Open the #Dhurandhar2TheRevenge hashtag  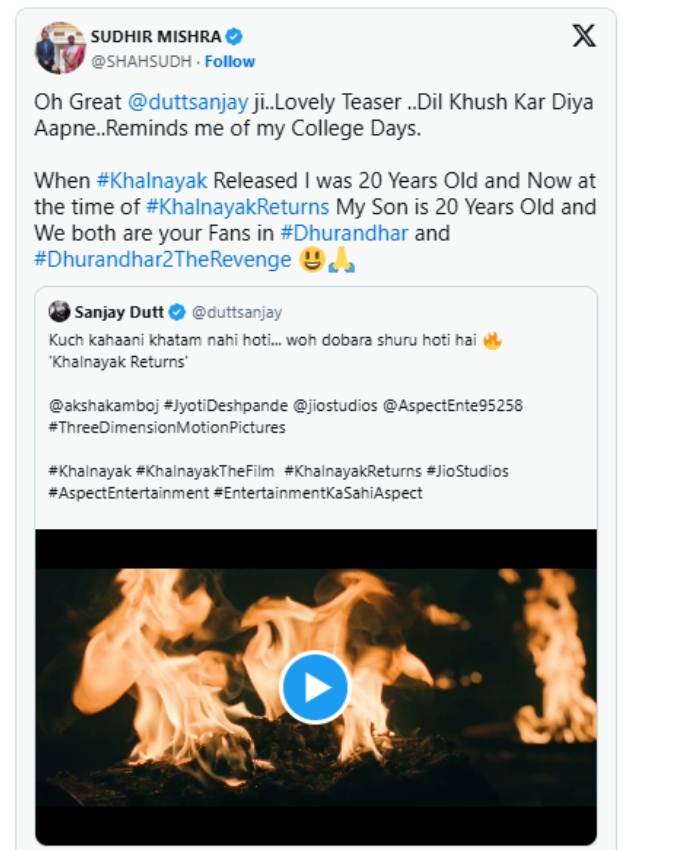(161, 260)
